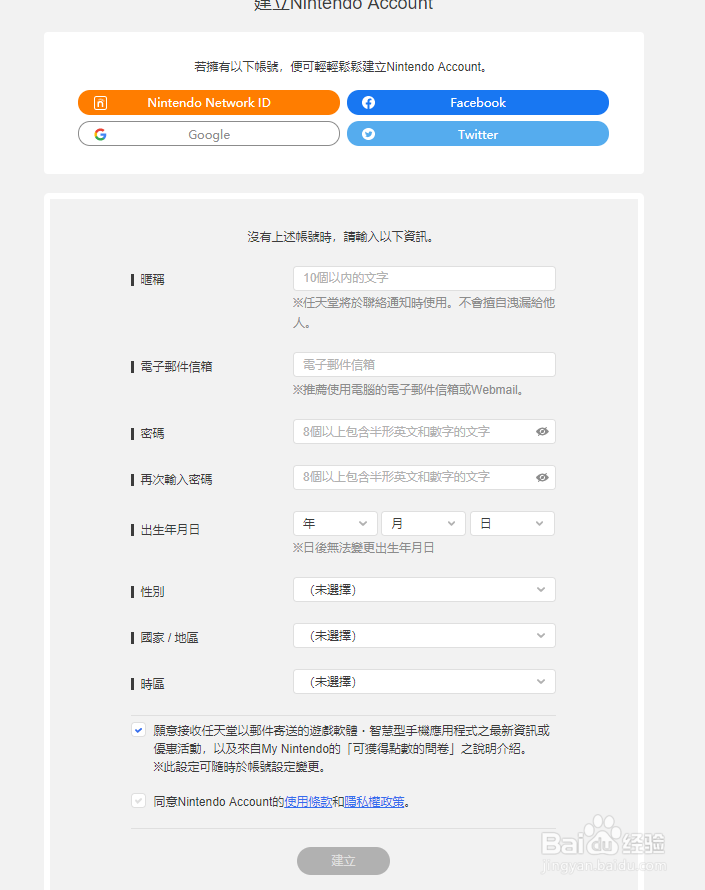Click the Facebook logo icon
Viewport: 705px width, 890px height.
tap(368, 103)
